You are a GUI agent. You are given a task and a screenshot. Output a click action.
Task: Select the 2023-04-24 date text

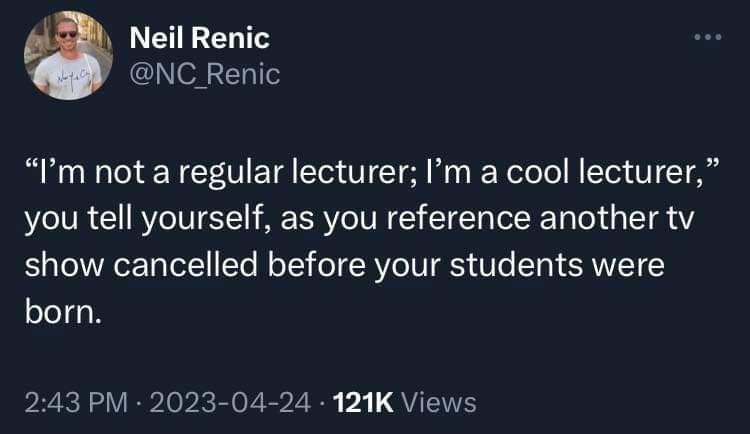(x=231, y=402)
